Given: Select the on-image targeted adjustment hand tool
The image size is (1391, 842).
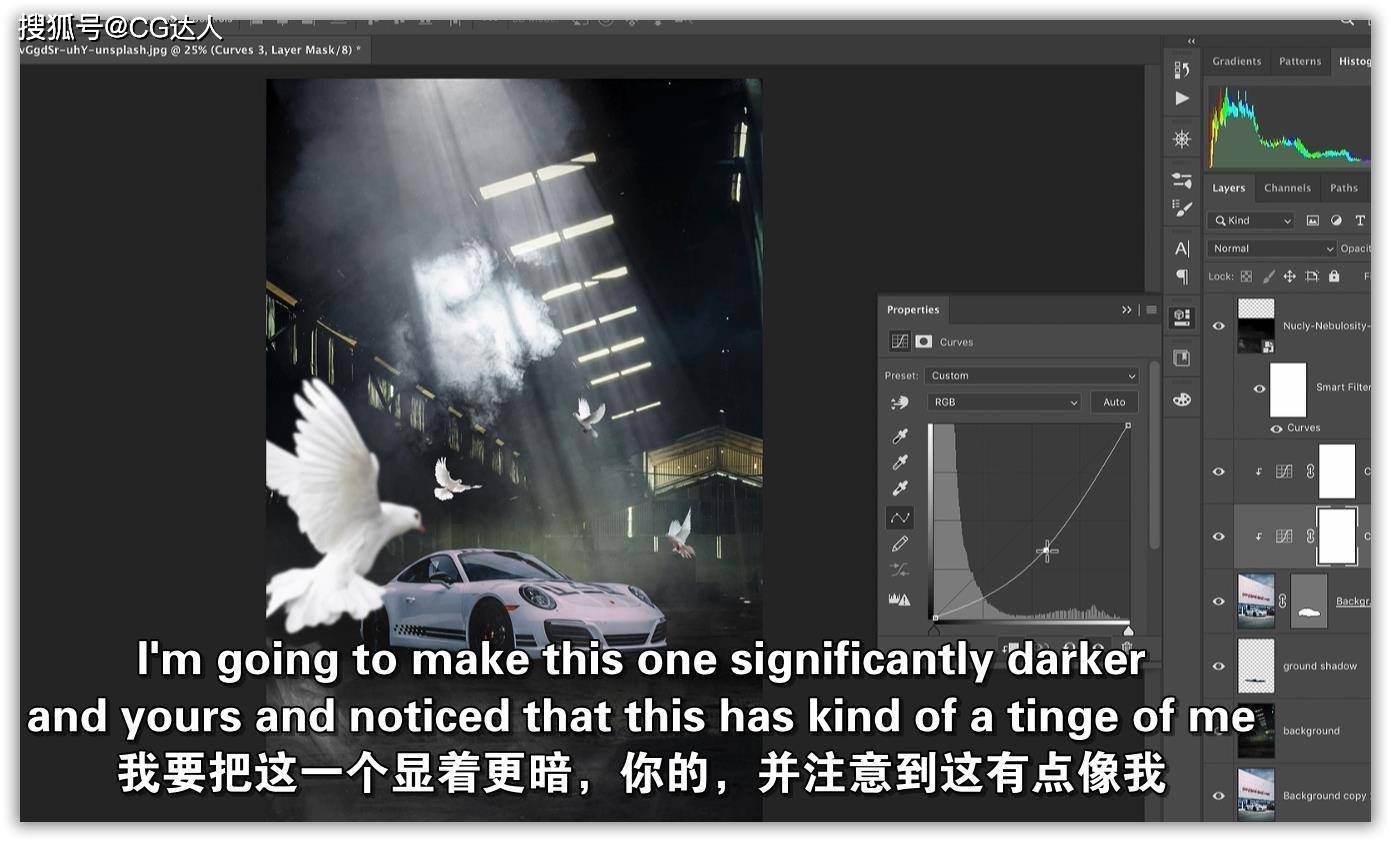Looking at the screenshot, I should [x=899, y=402].
